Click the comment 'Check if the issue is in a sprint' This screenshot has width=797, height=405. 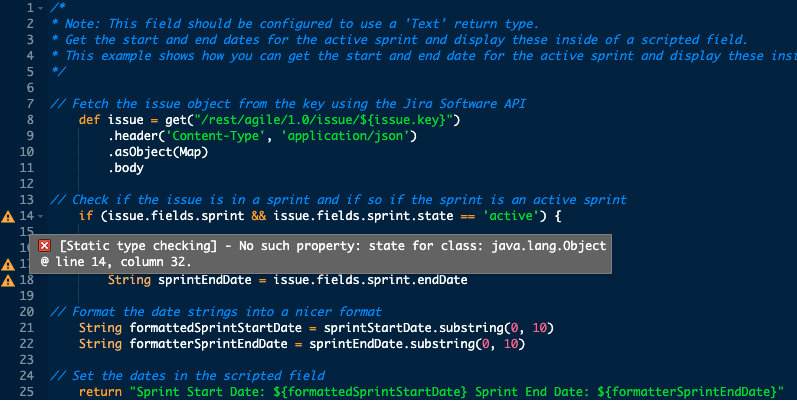[339, 200]
